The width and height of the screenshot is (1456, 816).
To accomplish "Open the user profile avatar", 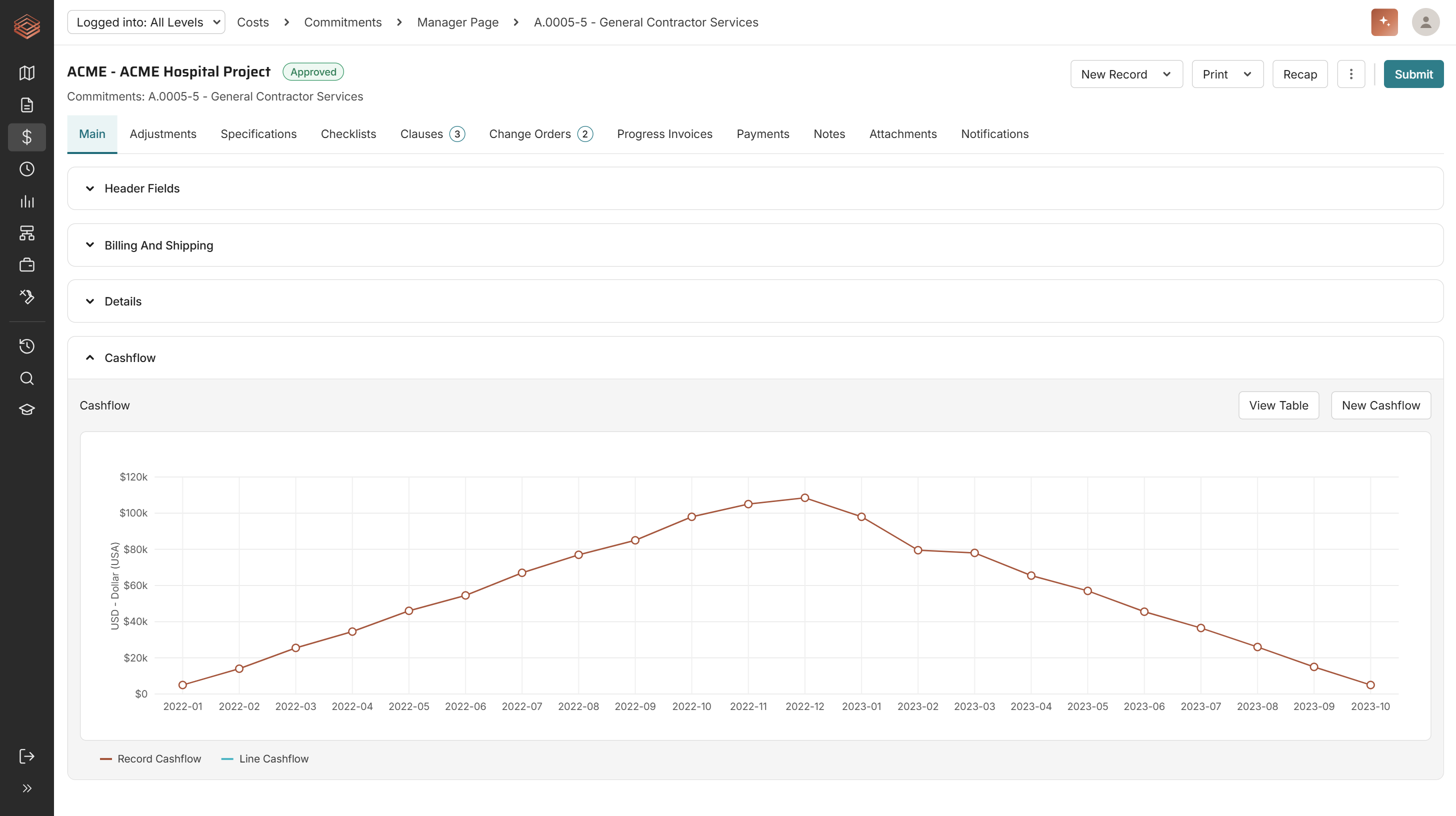I will 1425,22.
